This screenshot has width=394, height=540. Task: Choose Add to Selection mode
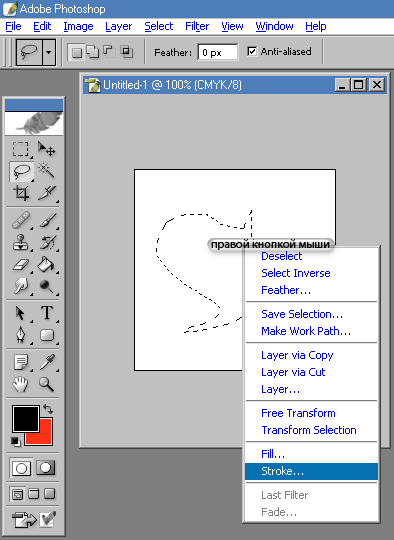[93, 52]
